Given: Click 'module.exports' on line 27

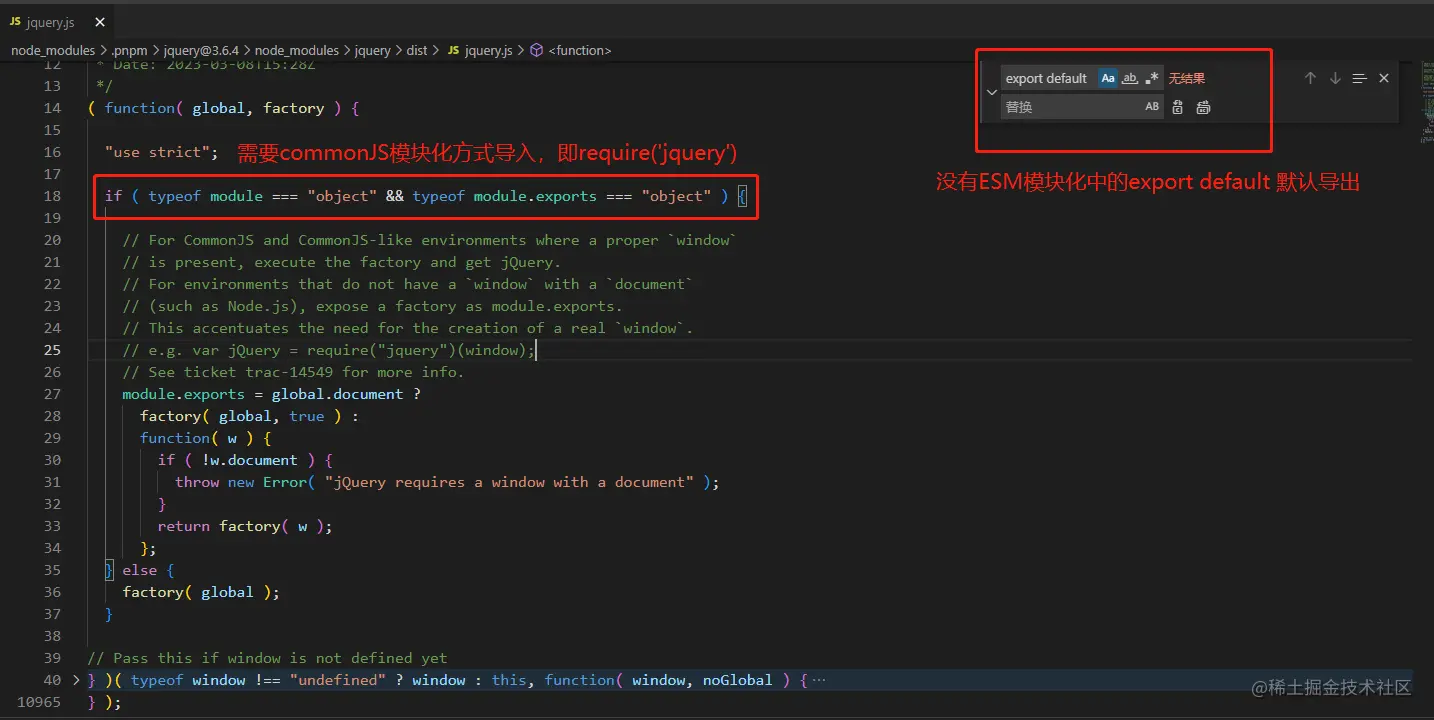Looking at the screenshot, I should pyautogui.click(x=184, y=394).
